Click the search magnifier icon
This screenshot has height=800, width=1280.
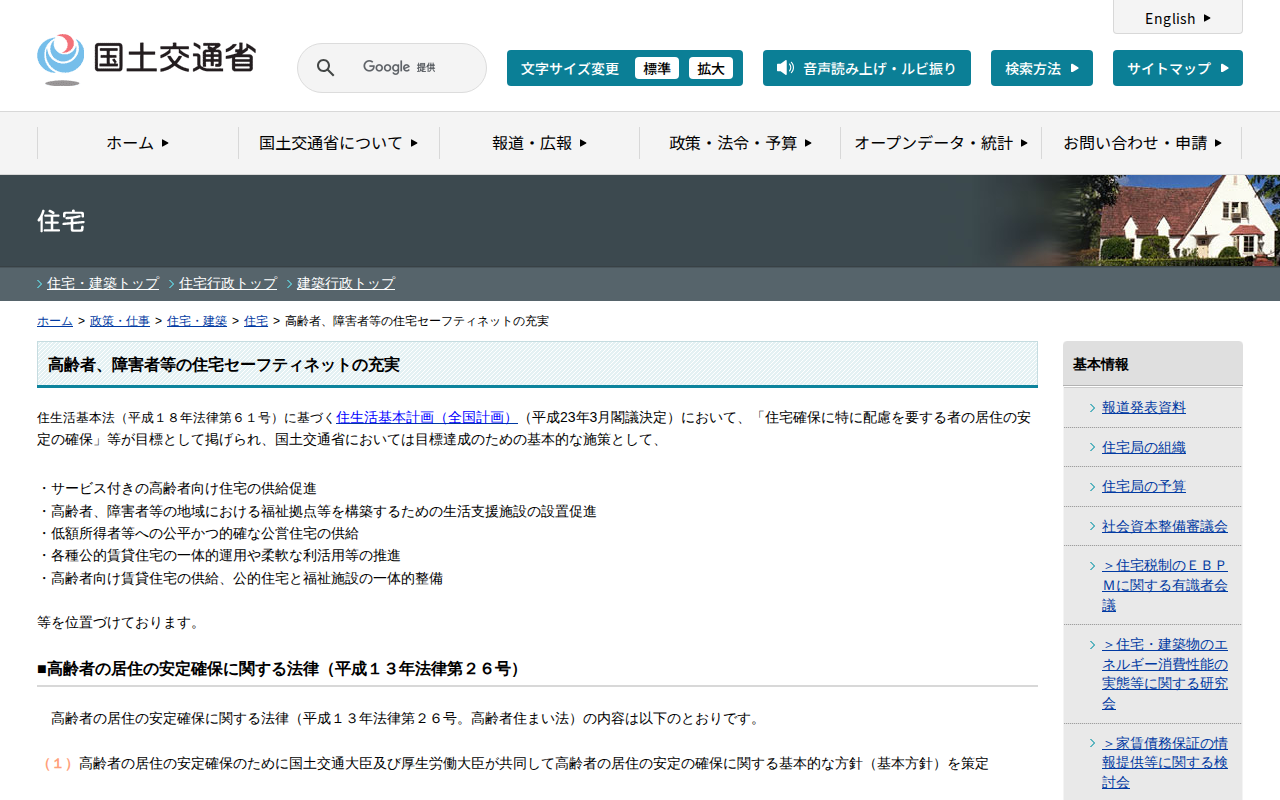(x=325, y=68)
